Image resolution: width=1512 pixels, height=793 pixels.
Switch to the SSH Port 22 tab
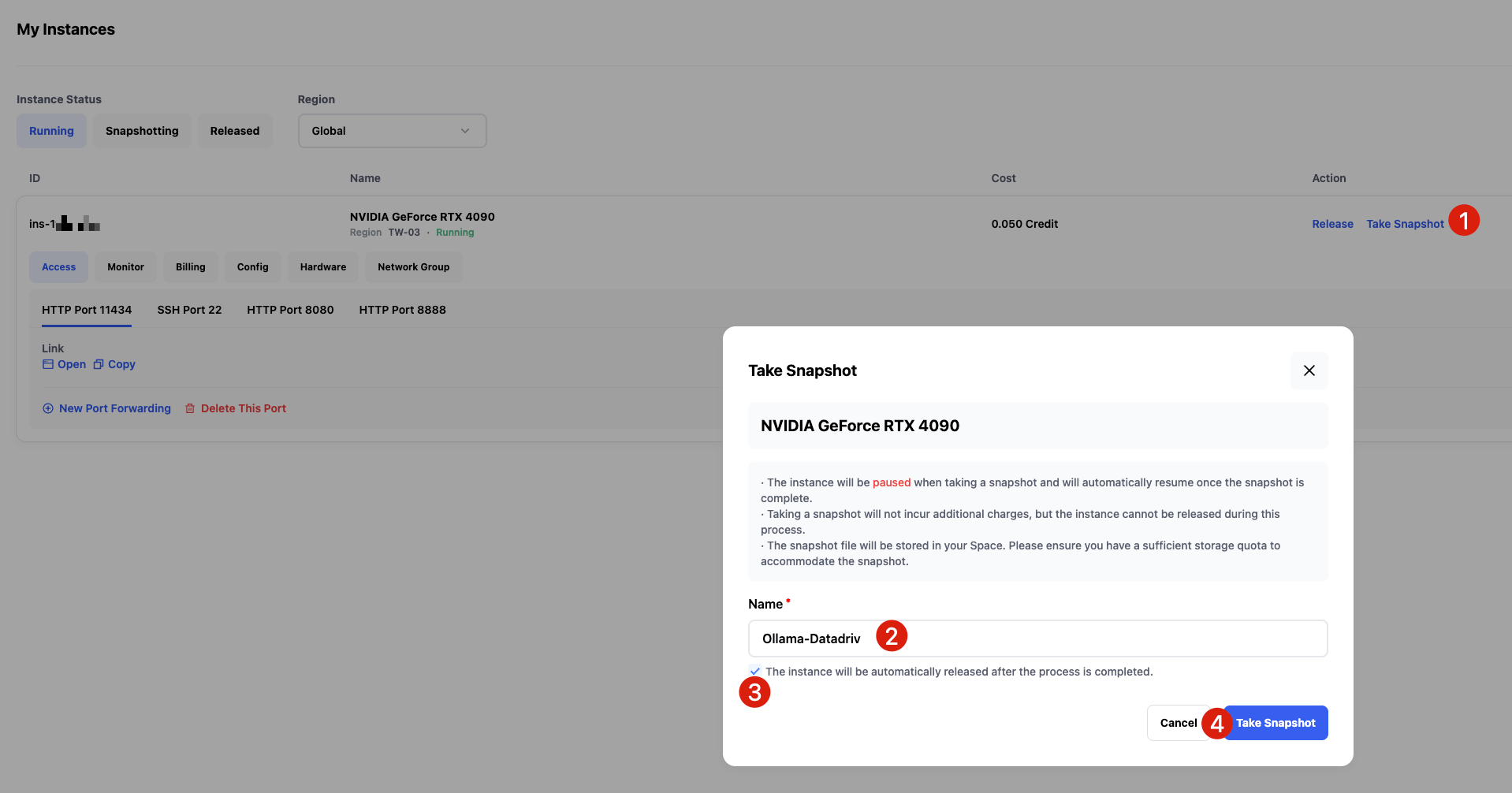coord(189,310)
